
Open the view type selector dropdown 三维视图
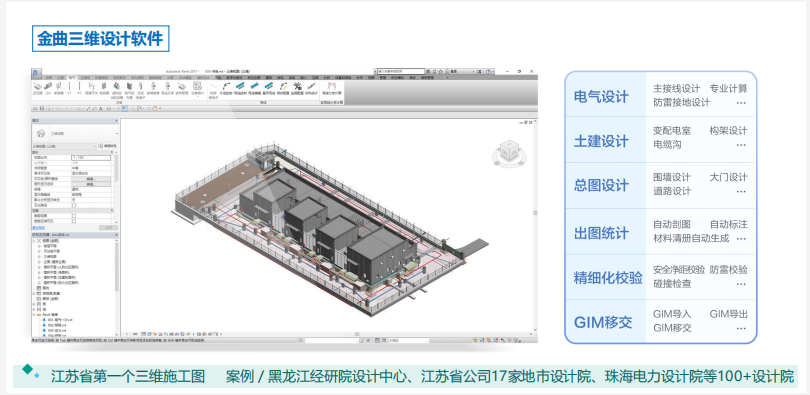click(64, 146)
